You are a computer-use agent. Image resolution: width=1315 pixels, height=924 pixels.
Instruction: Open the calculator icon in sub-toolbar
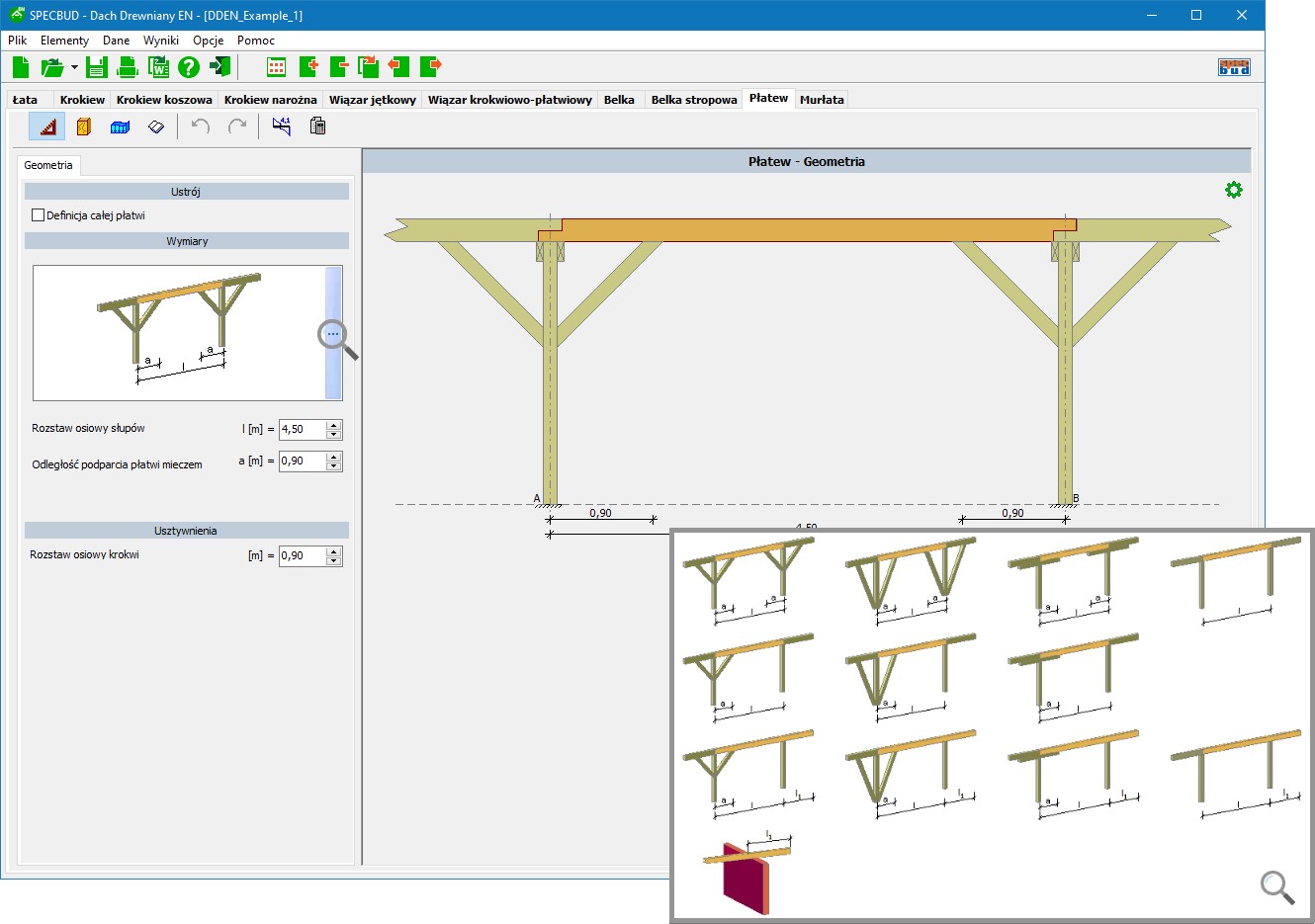[317, 126]
